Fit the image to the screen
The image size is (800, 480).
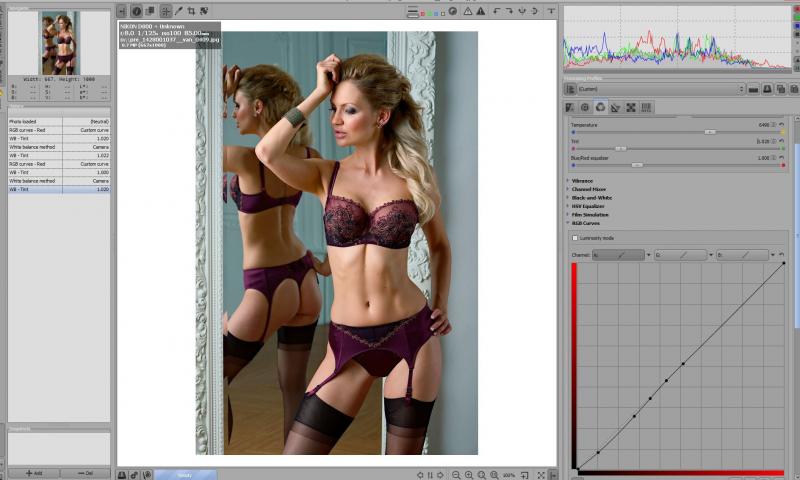482,475
